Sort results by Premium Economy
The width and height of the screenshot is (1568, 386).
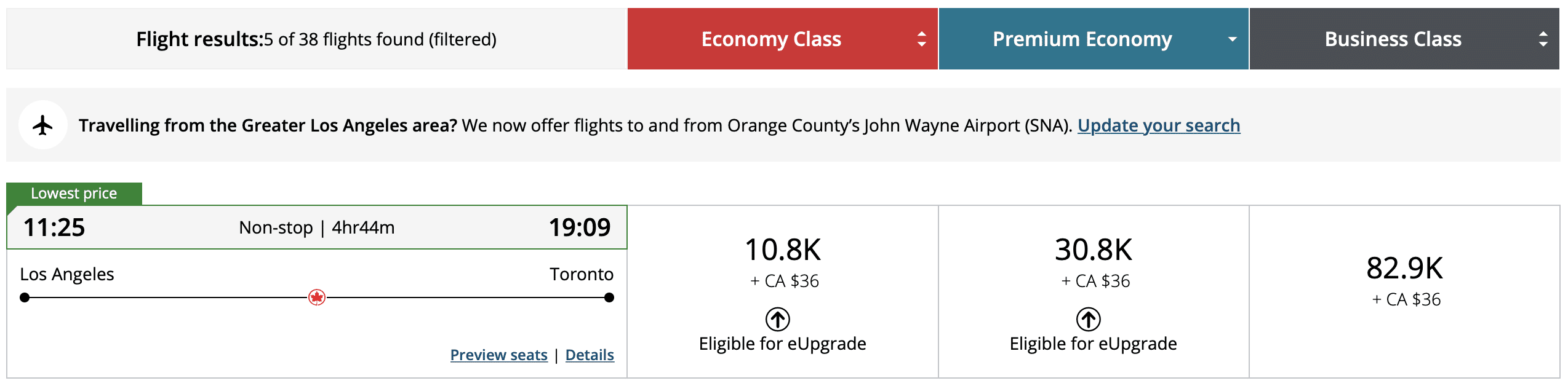click(x=1082, y=39)
